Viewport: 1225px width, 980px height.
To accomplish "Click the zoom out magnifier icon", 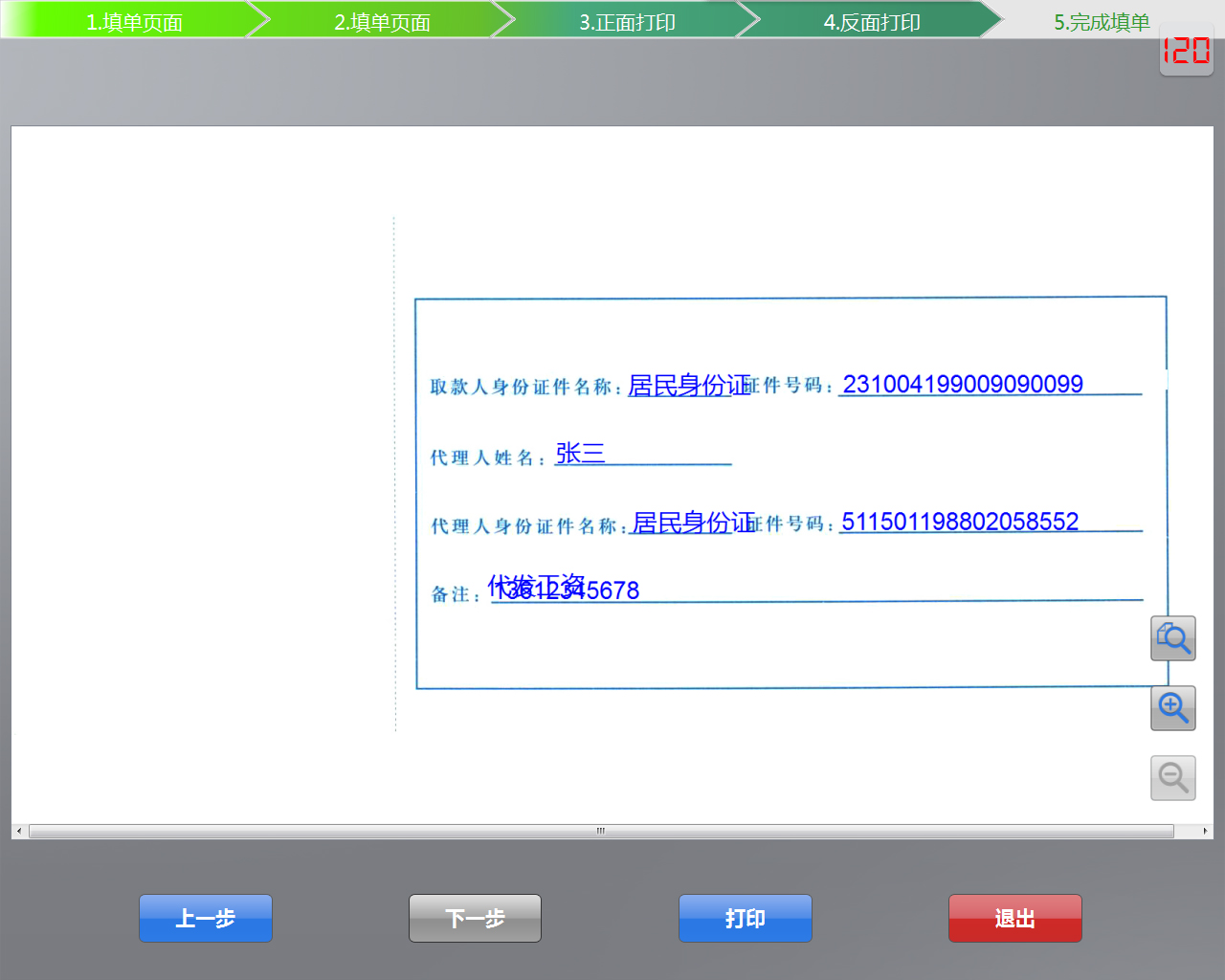I will tap(1172, 778).
